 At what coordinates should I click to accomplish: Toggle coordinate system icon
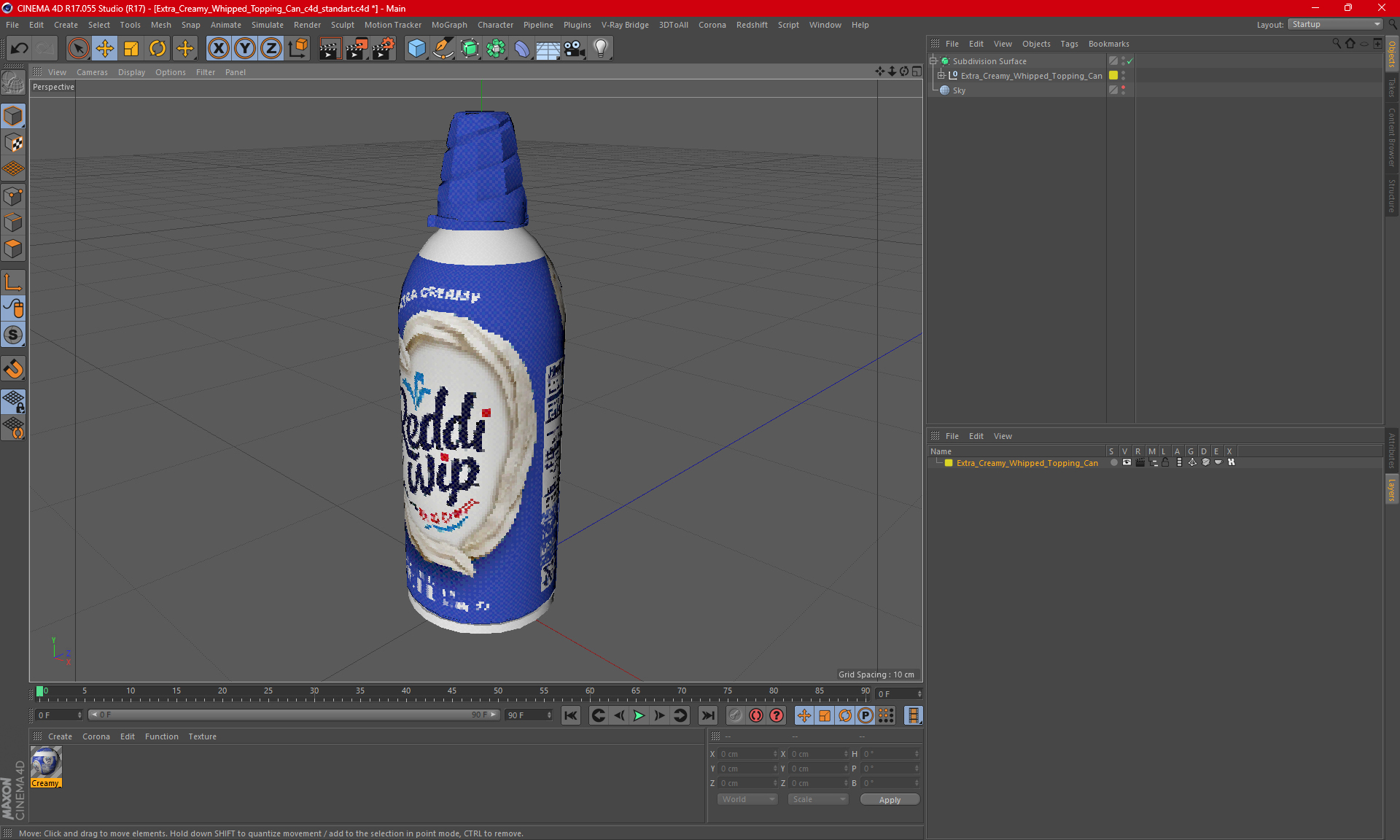click(297, 49)
